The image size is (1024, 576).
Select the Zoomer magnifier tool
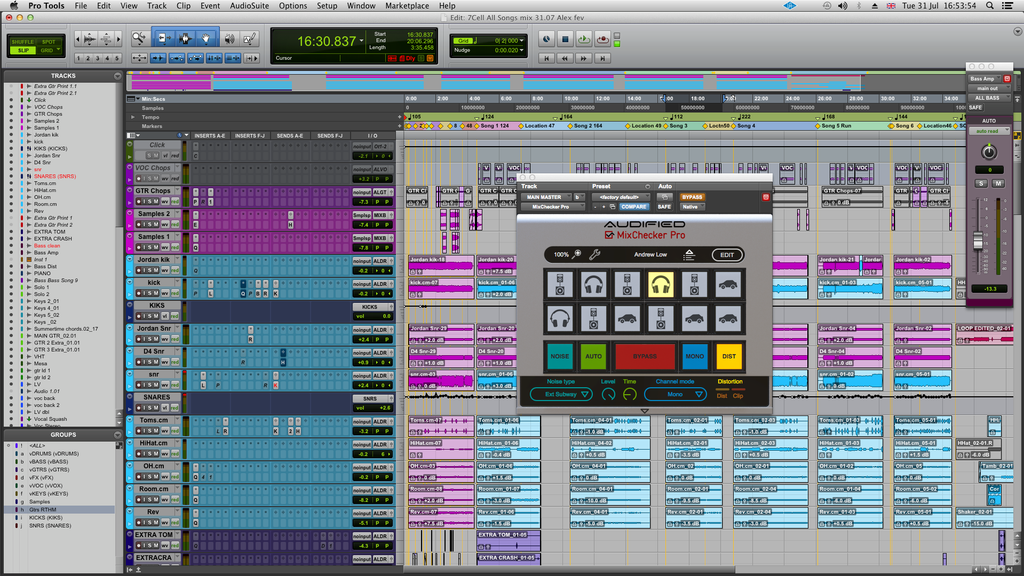[139, 39]
